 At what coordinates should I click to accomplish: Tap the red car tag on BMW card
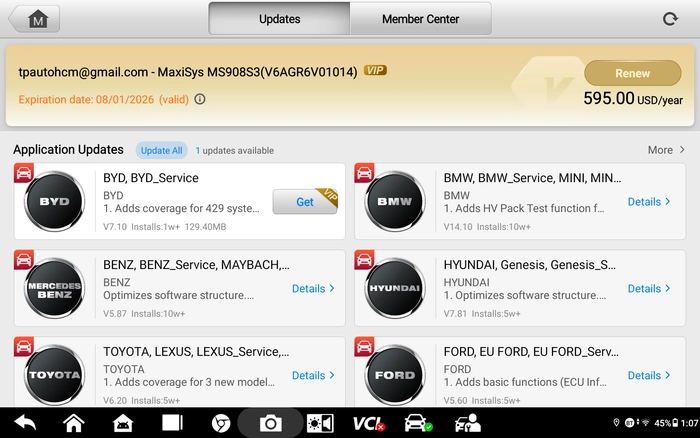364,173
